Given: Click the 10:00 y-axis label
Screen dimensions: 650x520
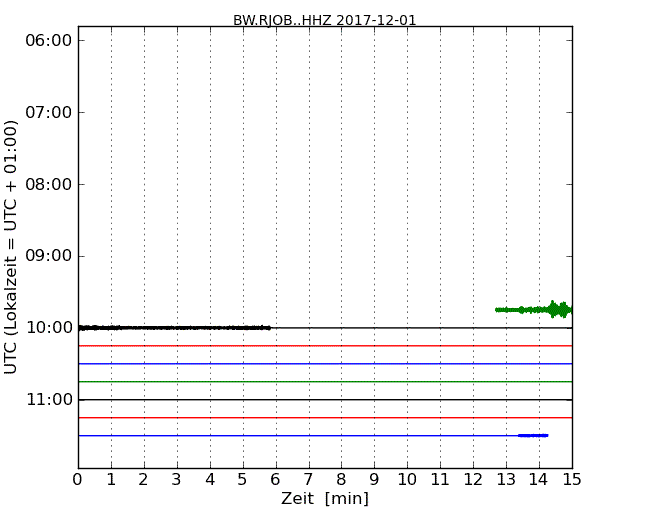Looking at the screenshot, I should point(49,328).
